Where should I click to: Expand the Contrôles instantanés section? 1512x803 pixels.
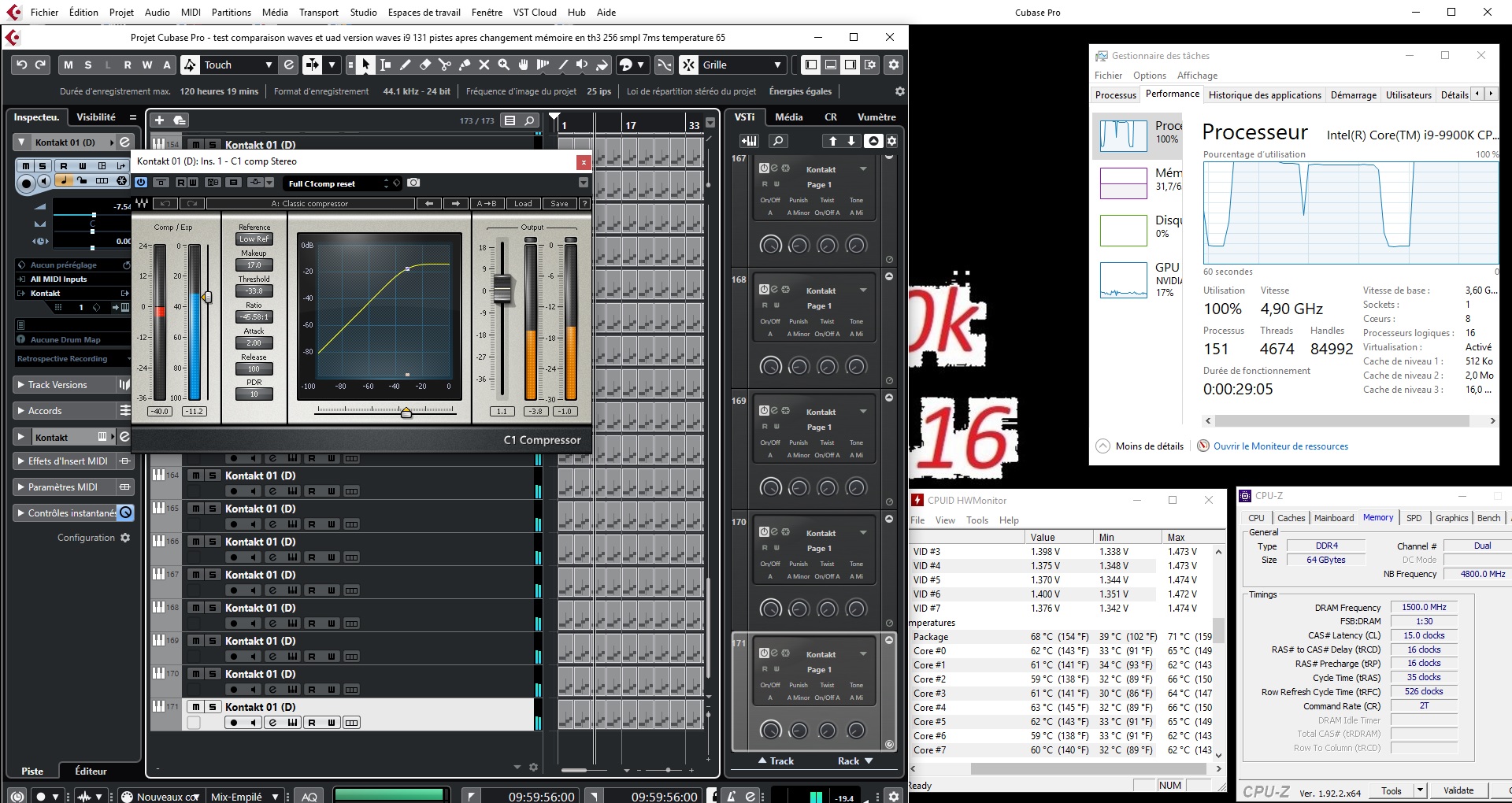coord(20,513)
